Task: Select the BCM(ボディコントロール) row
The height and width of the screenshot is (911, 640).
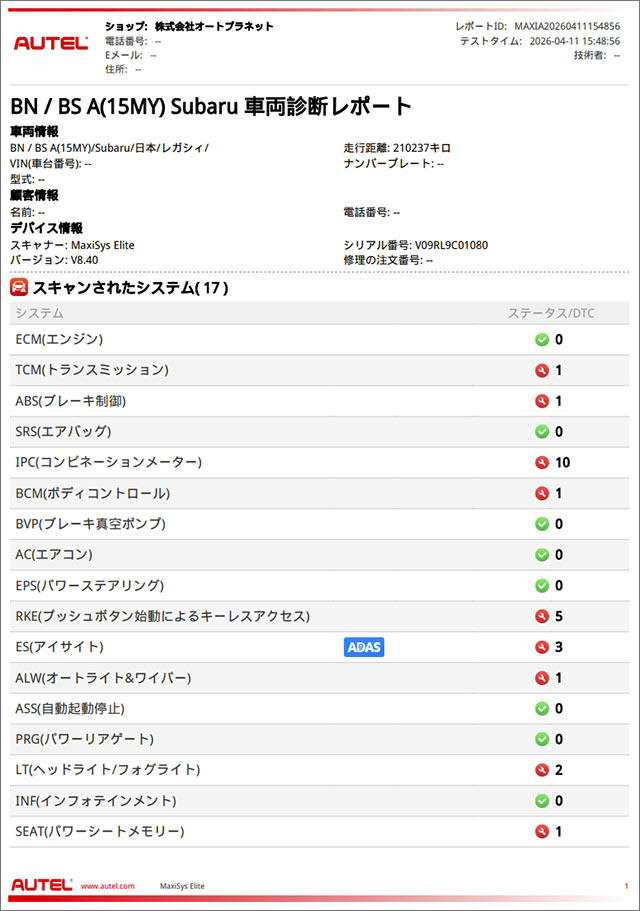Action: [x=319, y=493]
